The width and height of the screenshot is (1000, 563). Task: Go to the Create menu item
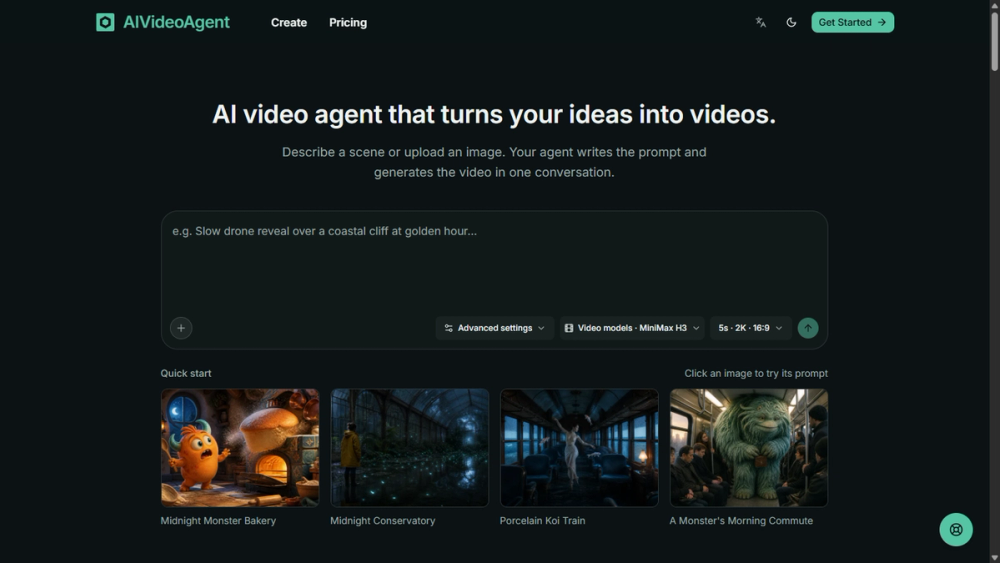289,22
